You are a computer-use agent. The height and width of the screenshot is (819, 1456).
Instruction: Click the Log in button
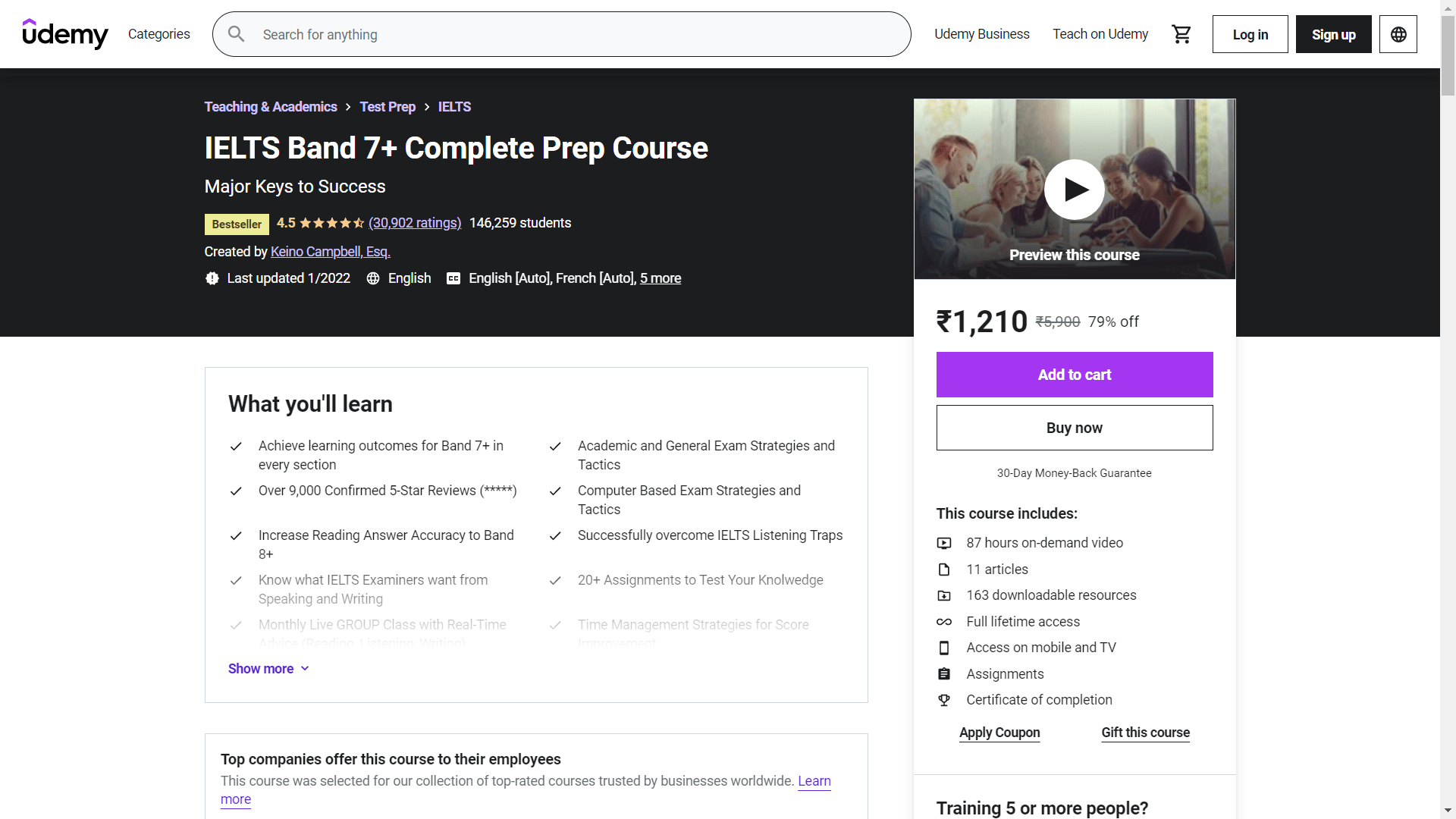click(x=1250, y=34)
